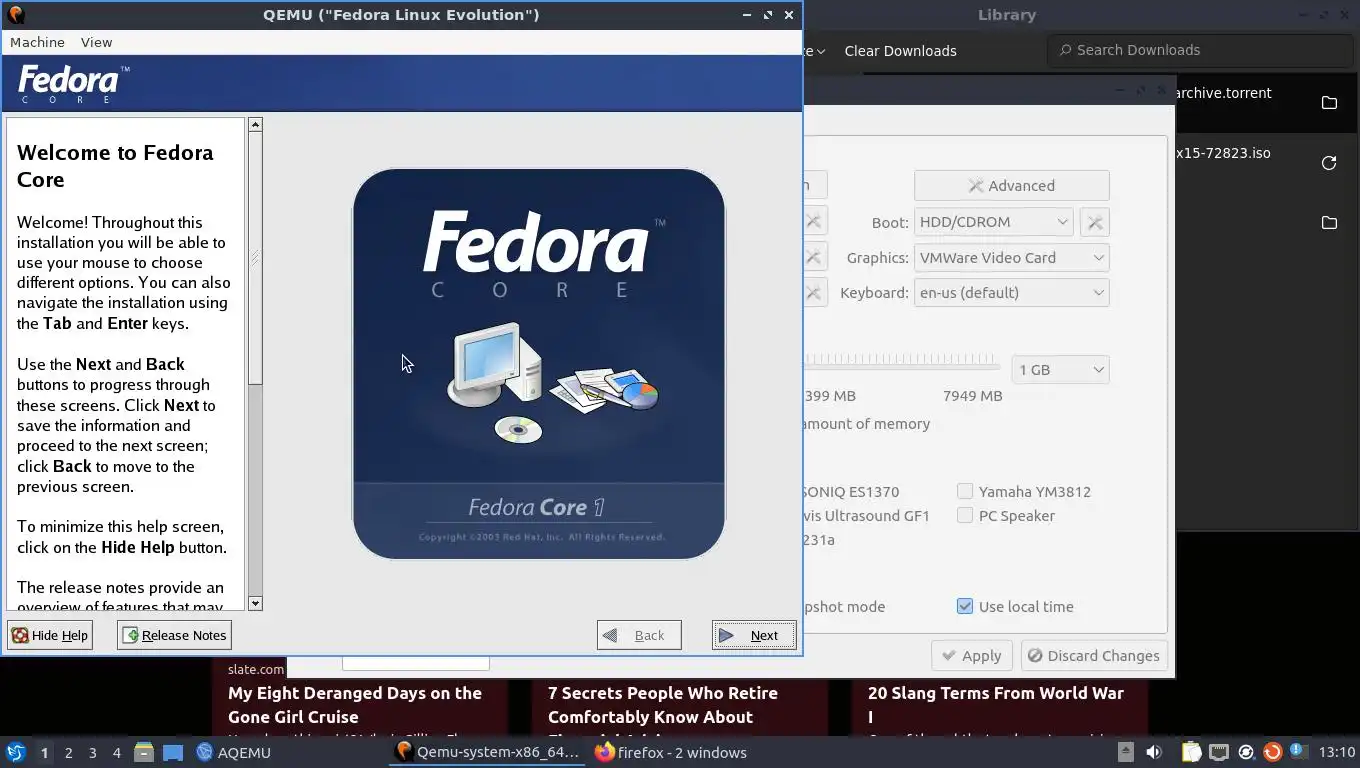The image size is (1360, 768).
Task: Switch to workspace 4 in taskbar
Action: (116, 752)
